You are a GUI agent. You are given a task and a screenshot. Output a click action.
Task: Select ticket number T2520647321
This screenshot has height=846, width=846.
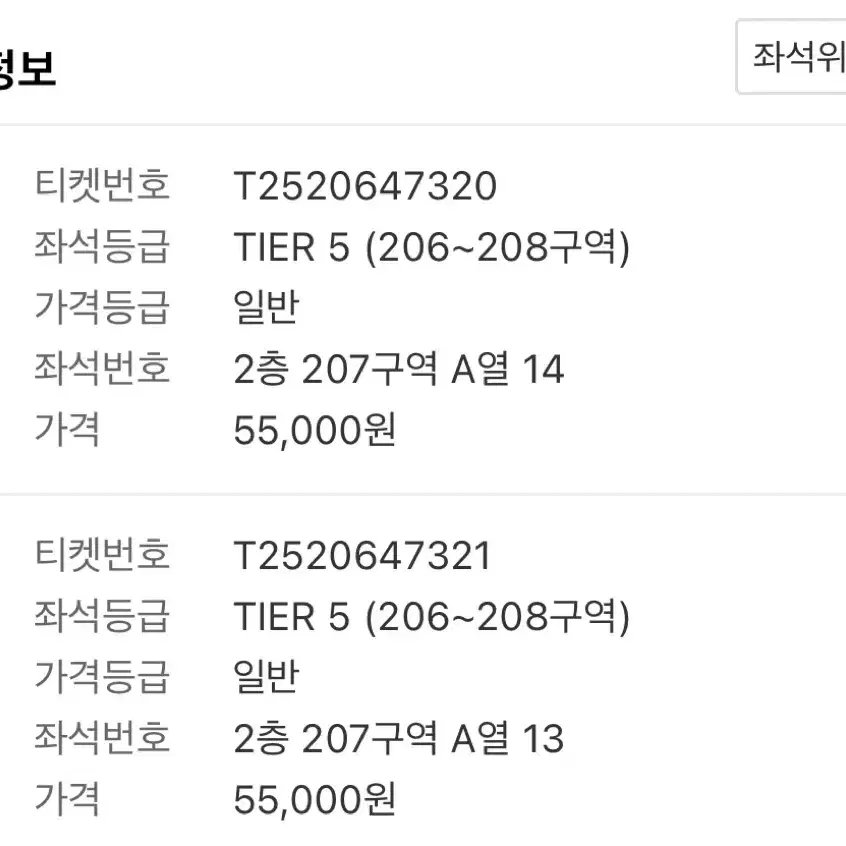[x=362, y=556]
